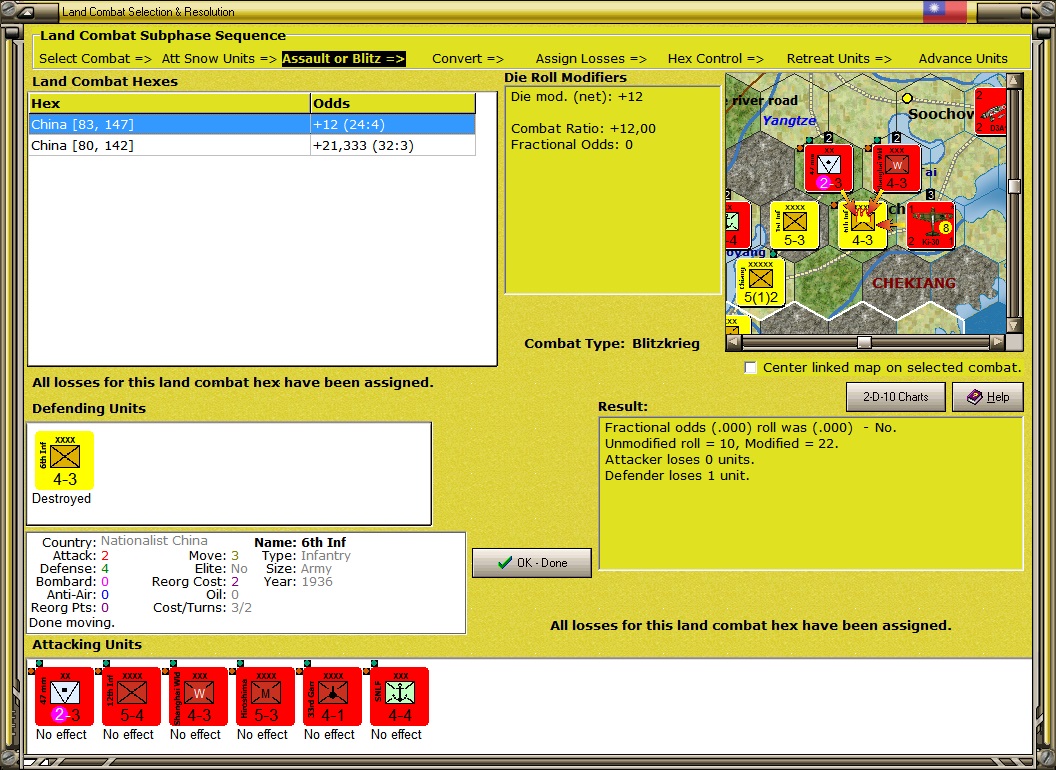Viewport: 1056px width, 770px height.
Task: Click Attacker loses 0 units result line
Action: tap(680, 459)
